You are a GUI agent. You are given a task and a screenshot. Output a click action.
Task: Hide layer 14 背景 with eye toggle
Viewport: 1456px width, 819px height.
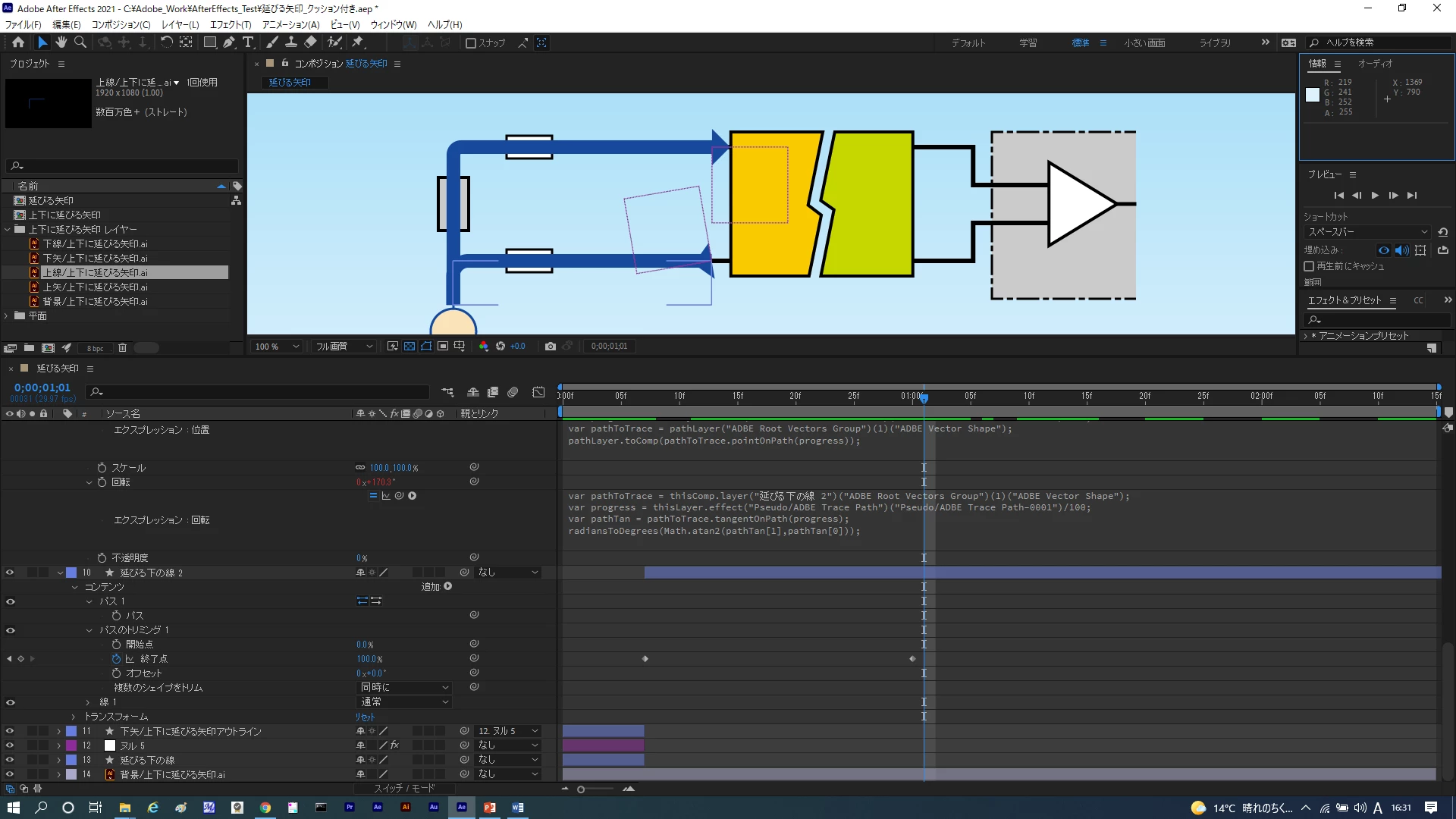[10, 774]
